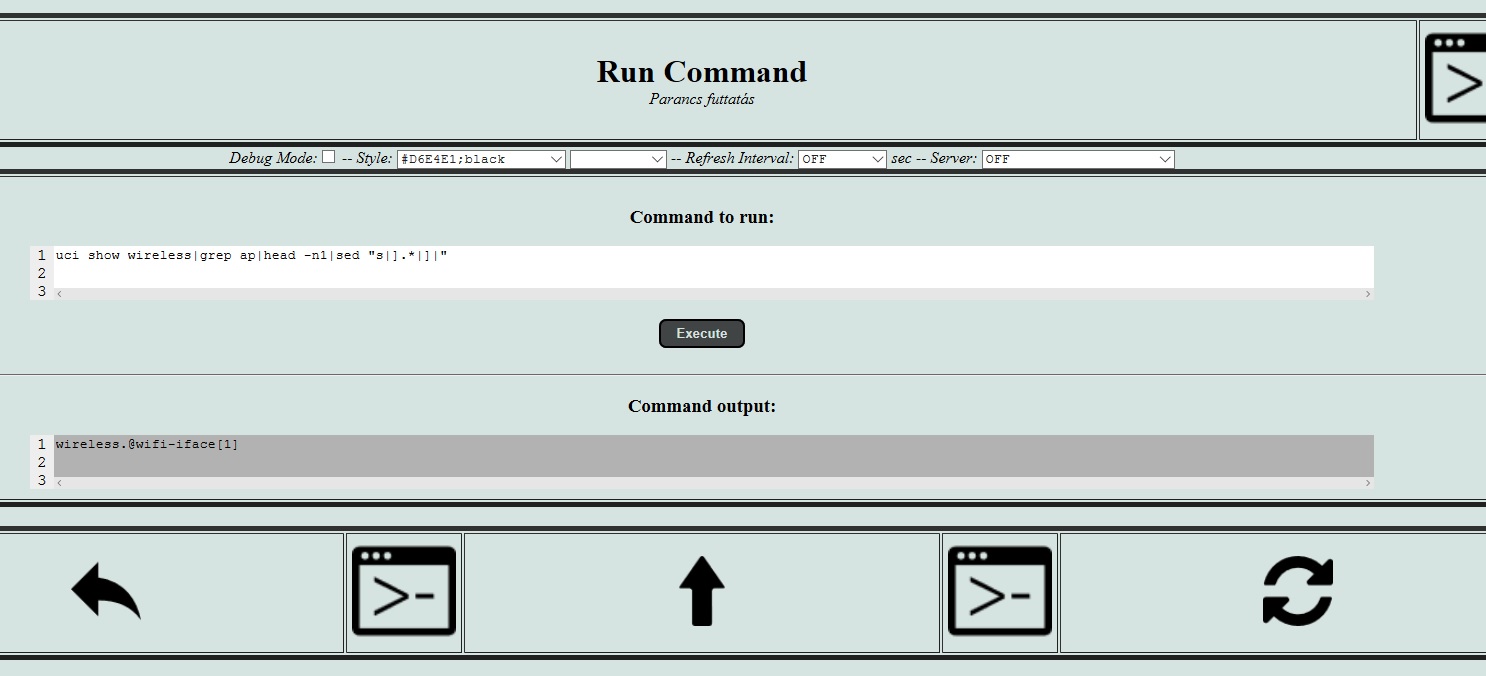Screen dimensions: 1486x676
Task: Open the Server dropdown set to OFF
Action: coord(1078,159)
